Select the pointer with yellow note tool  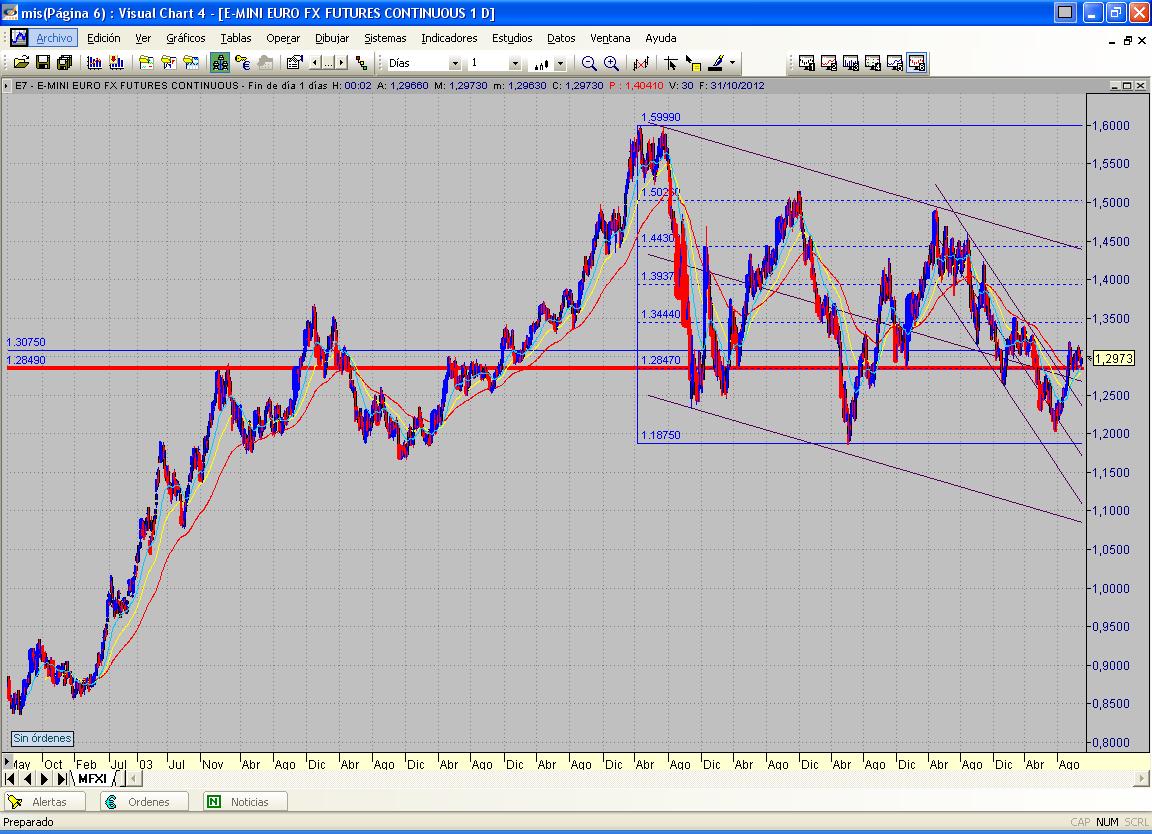[x=693, y=63]
